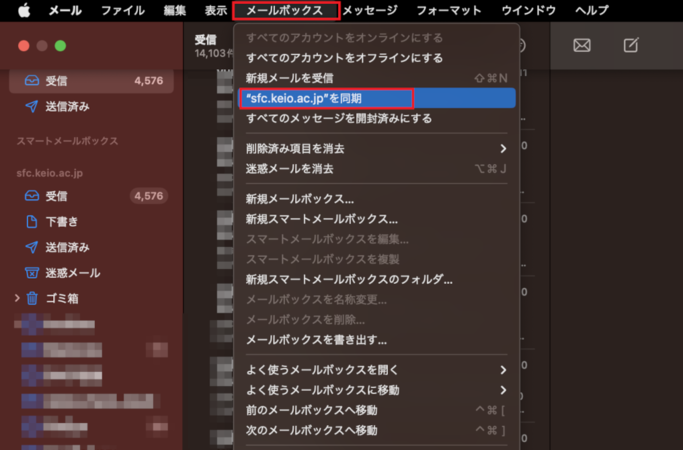Click the compose new message icon
Screen dimensions: 683x450
point(631,46)
